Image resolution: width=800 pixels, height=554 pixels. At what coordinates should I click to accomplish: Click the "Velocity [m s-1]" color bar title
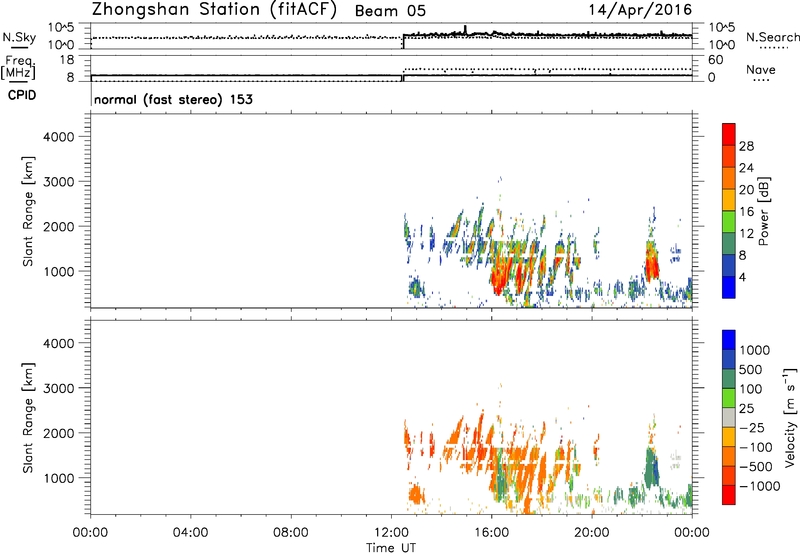point(790,417)
